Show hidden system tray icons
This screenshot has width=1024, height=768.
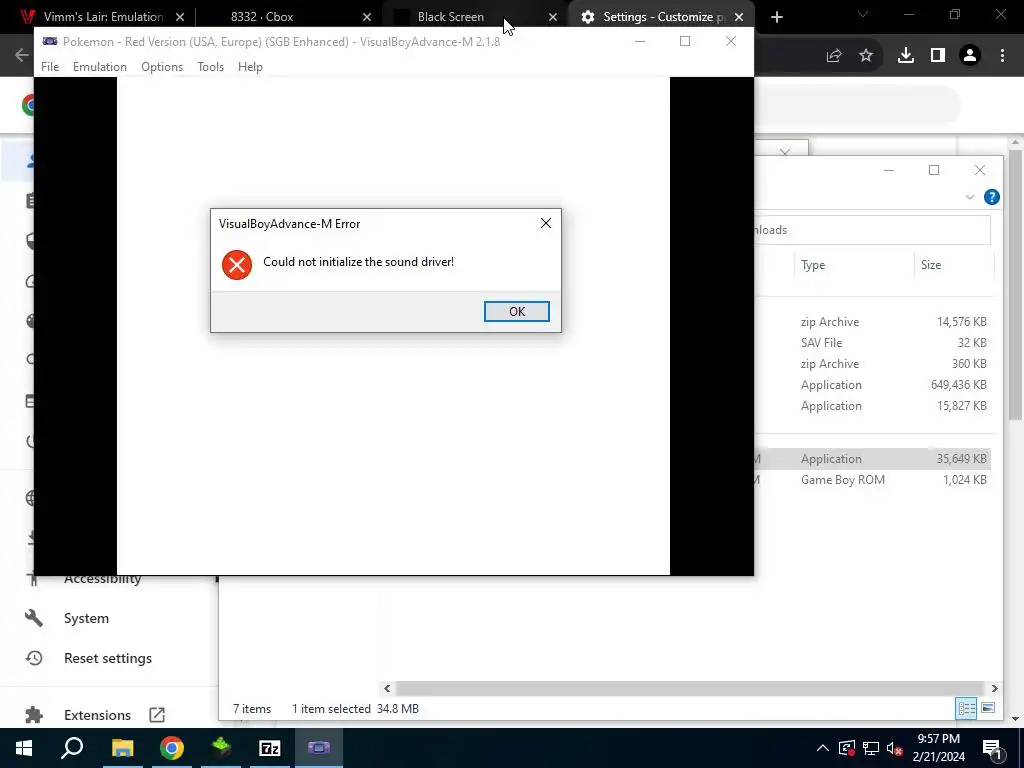pos(823,748)
